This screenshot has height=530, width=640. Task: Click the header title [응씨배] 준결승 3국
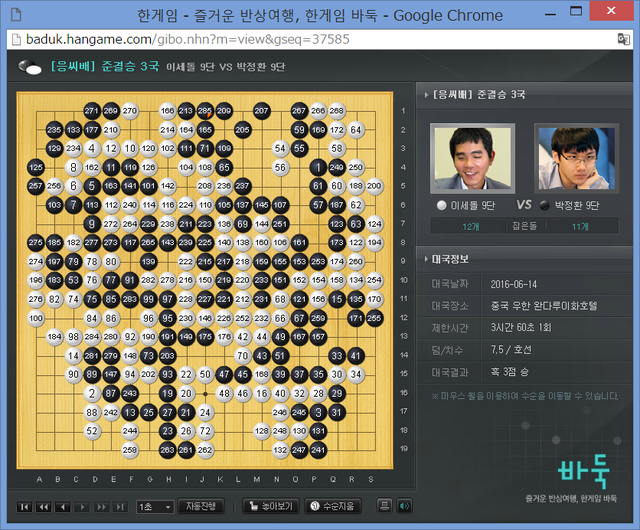point(105,66)
